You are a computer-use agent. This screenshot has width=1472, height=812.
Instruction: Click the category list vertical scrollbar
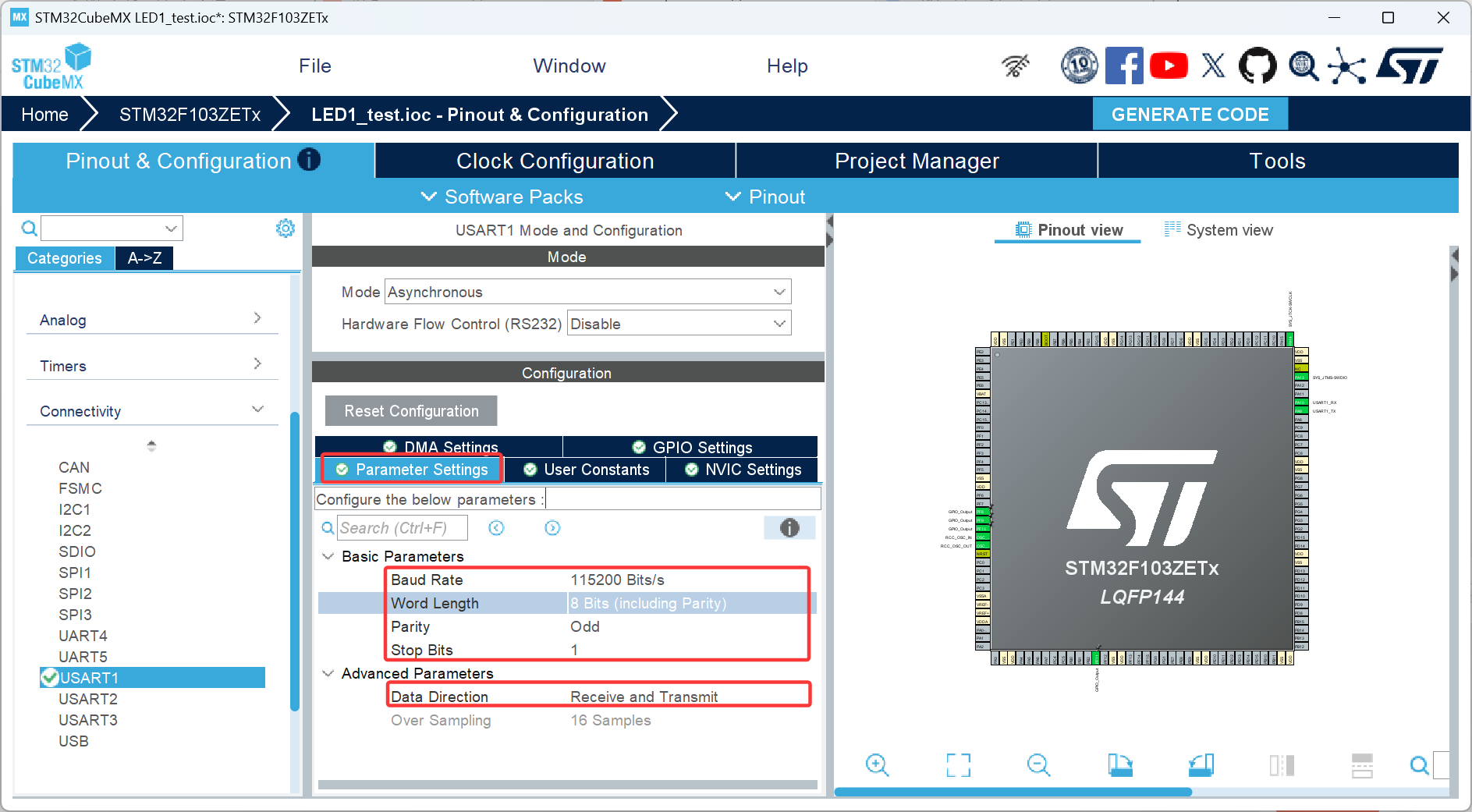pos(295,562)
